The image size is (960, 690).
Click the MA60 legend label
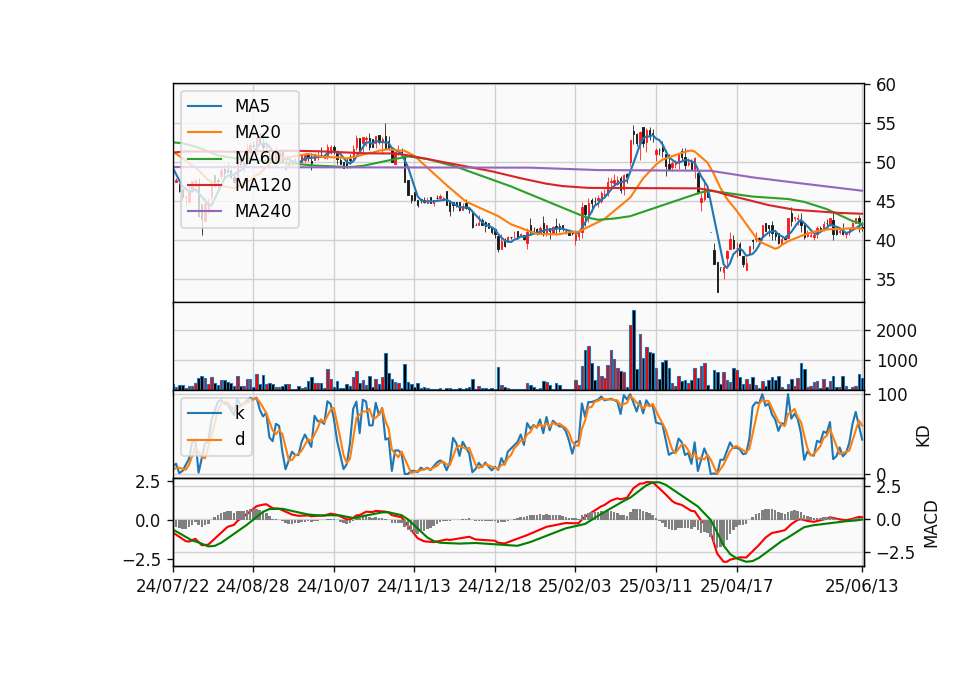point(257,158)
